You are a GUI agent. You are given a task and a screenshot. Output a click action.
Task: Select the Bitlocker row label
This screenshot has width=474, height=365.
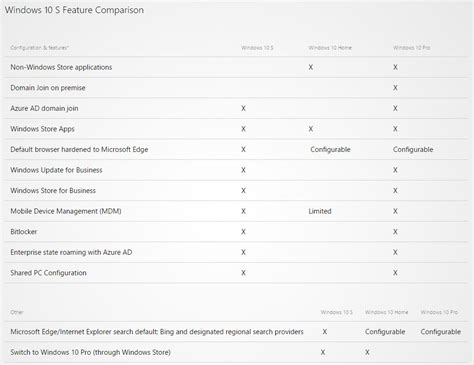[x=24, y=232]
